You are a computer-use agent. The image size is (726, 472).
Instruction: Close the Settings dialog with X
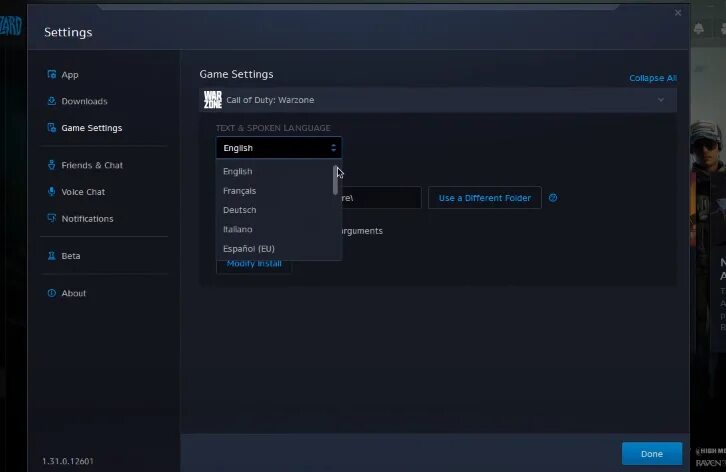[678, 13]
